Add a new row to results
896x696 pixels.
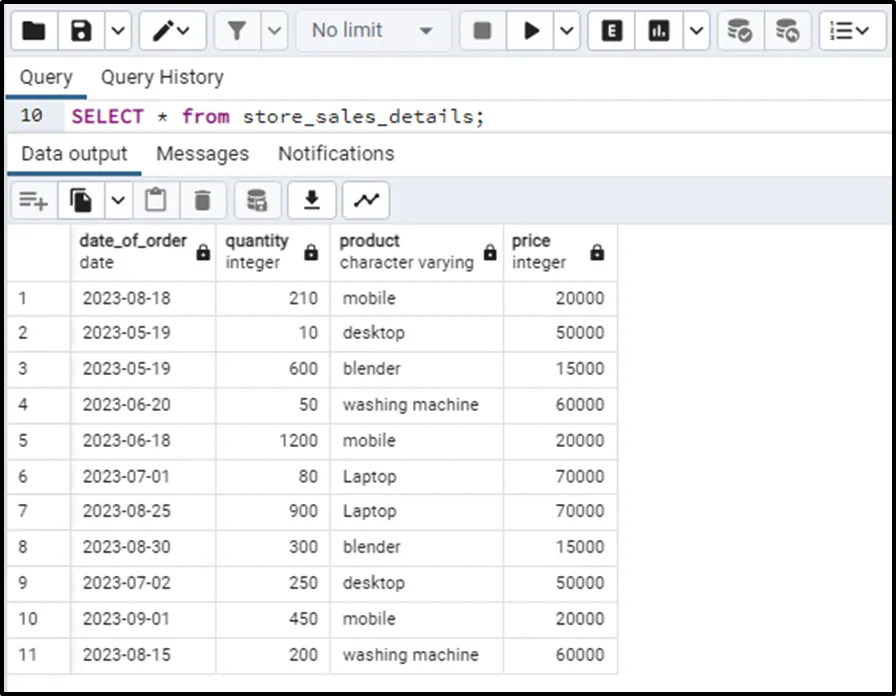(33, 201)
